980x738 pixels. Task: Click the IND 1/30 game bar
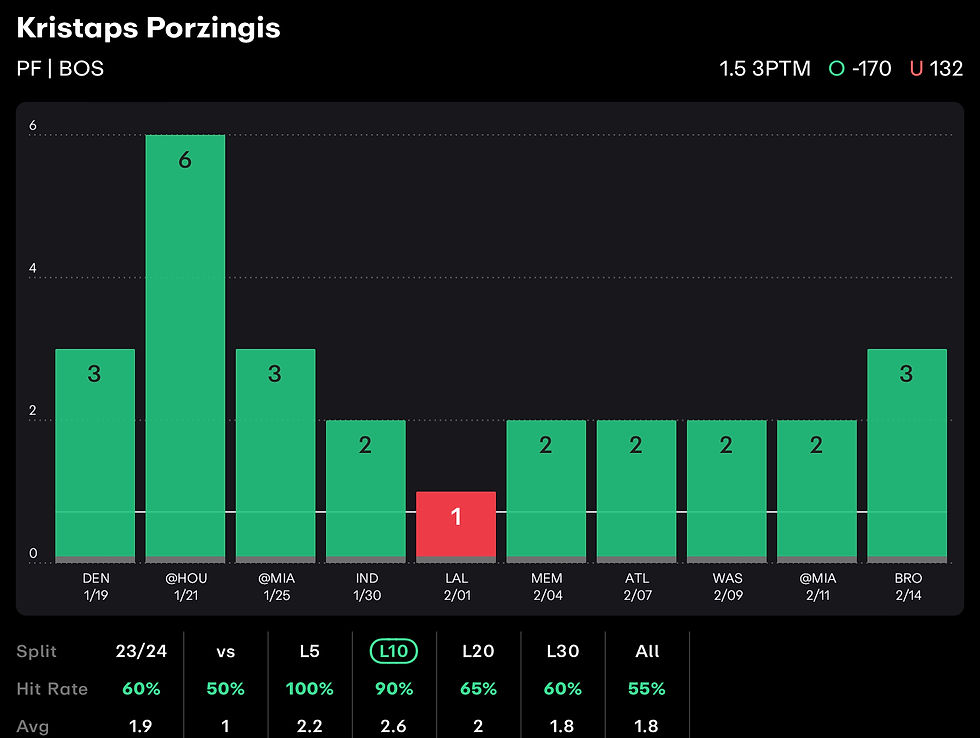tap(365, 488)
